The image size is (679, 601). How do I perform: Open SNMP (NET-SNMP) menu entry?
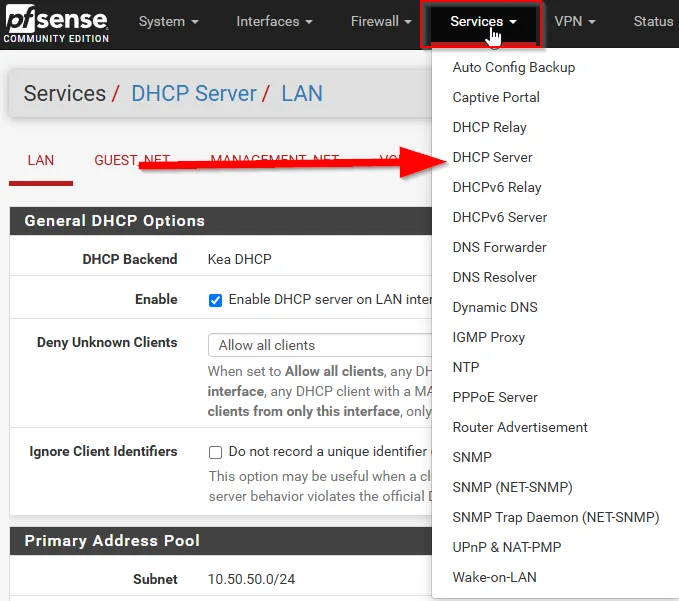(x=512, y=487)
